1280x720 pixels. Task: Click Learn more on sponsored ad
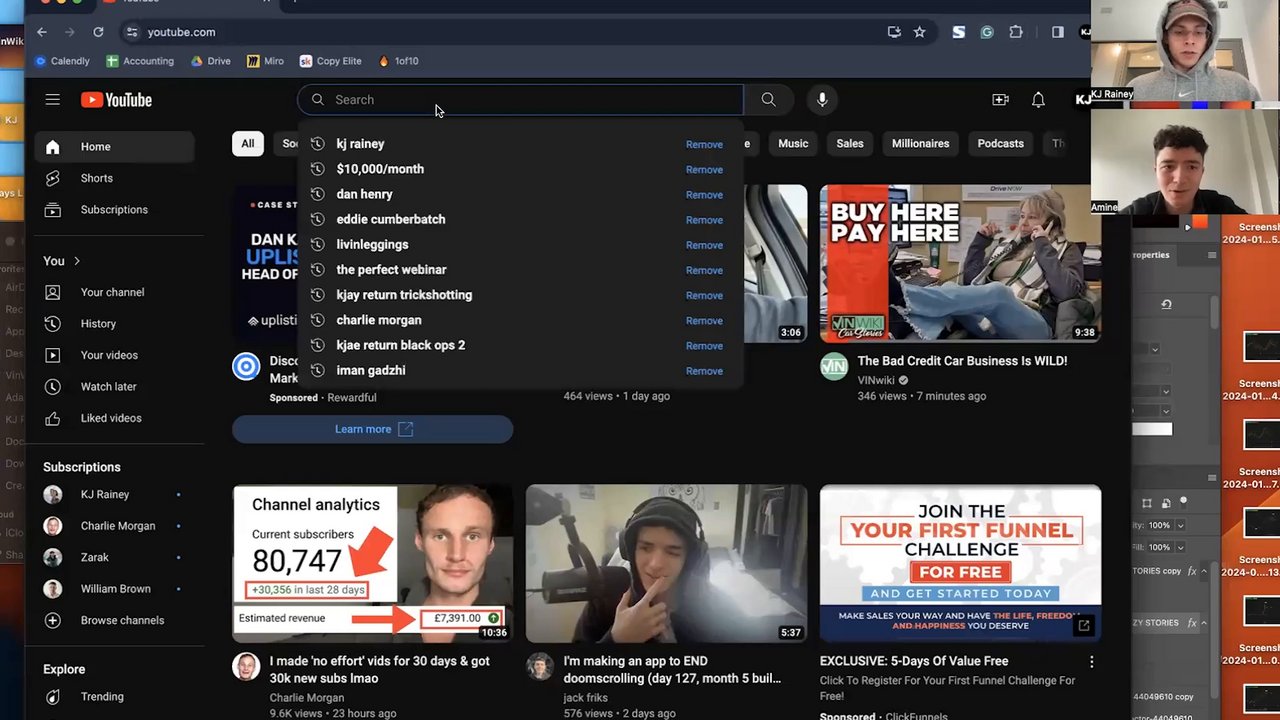point(373,429)
